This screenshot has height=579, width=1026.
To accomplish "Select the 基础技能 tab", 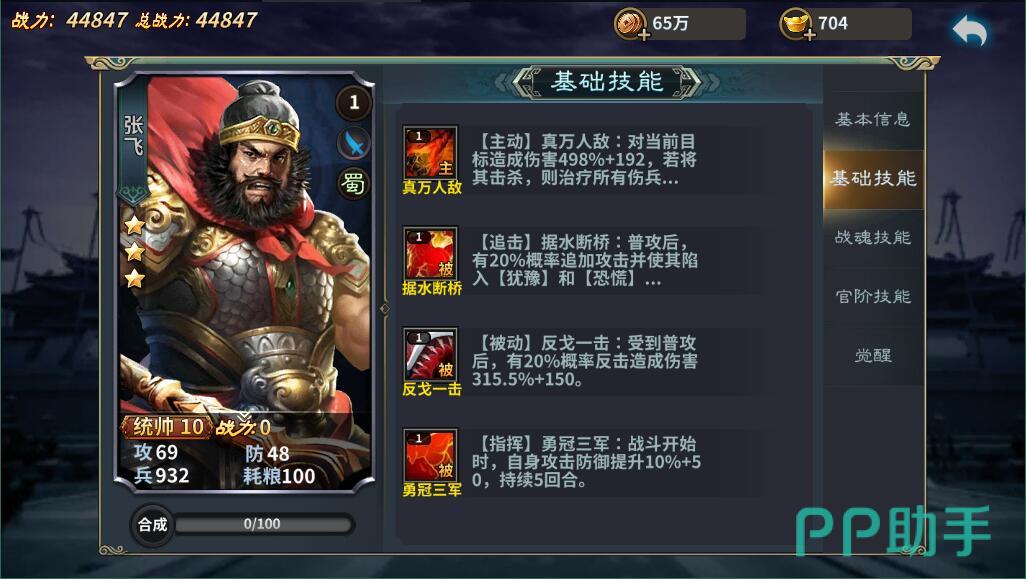I will (x=873, y=179).
